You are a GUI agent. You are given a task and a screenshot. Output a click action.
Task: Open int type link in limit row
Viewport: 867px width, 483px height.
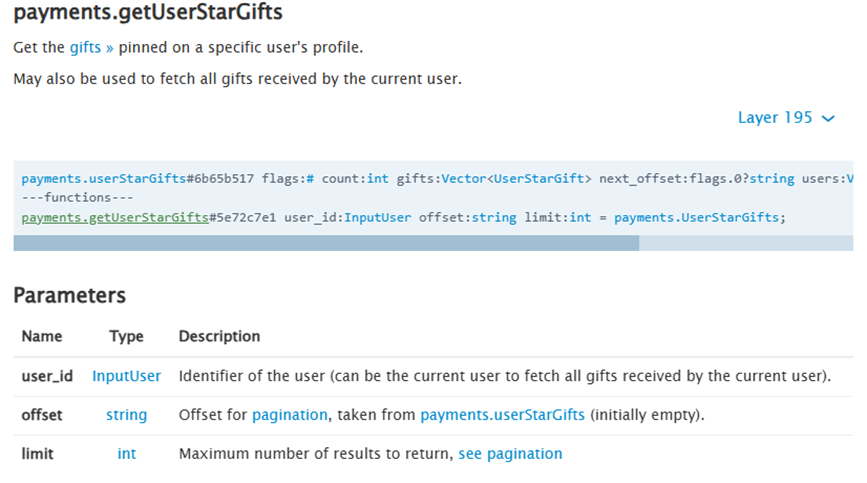click(x=126, y=454)
